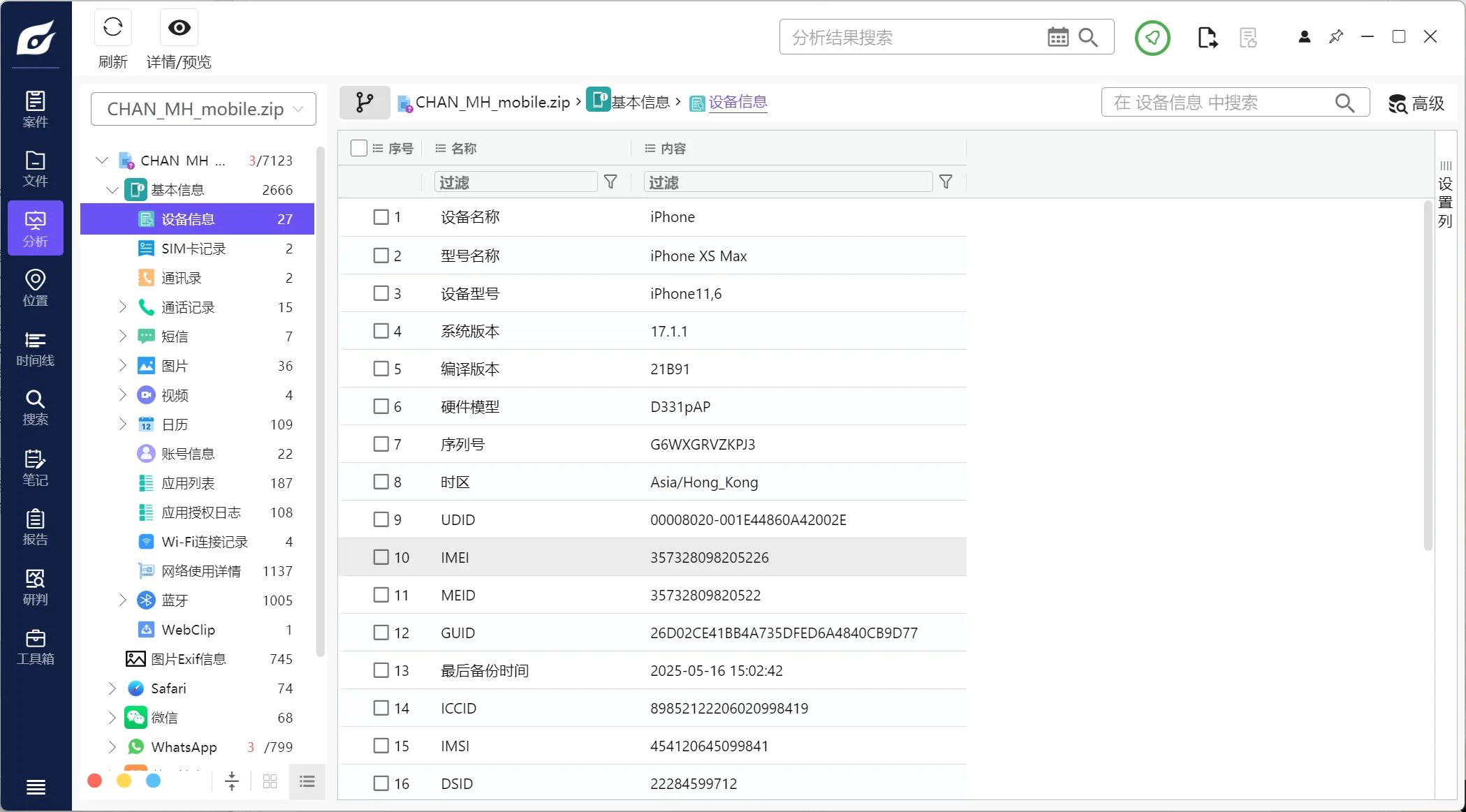Screen dimensions: 1466x812
Task: Click the filter funnel for 内容 column
Action: click(x=946, y=182)
